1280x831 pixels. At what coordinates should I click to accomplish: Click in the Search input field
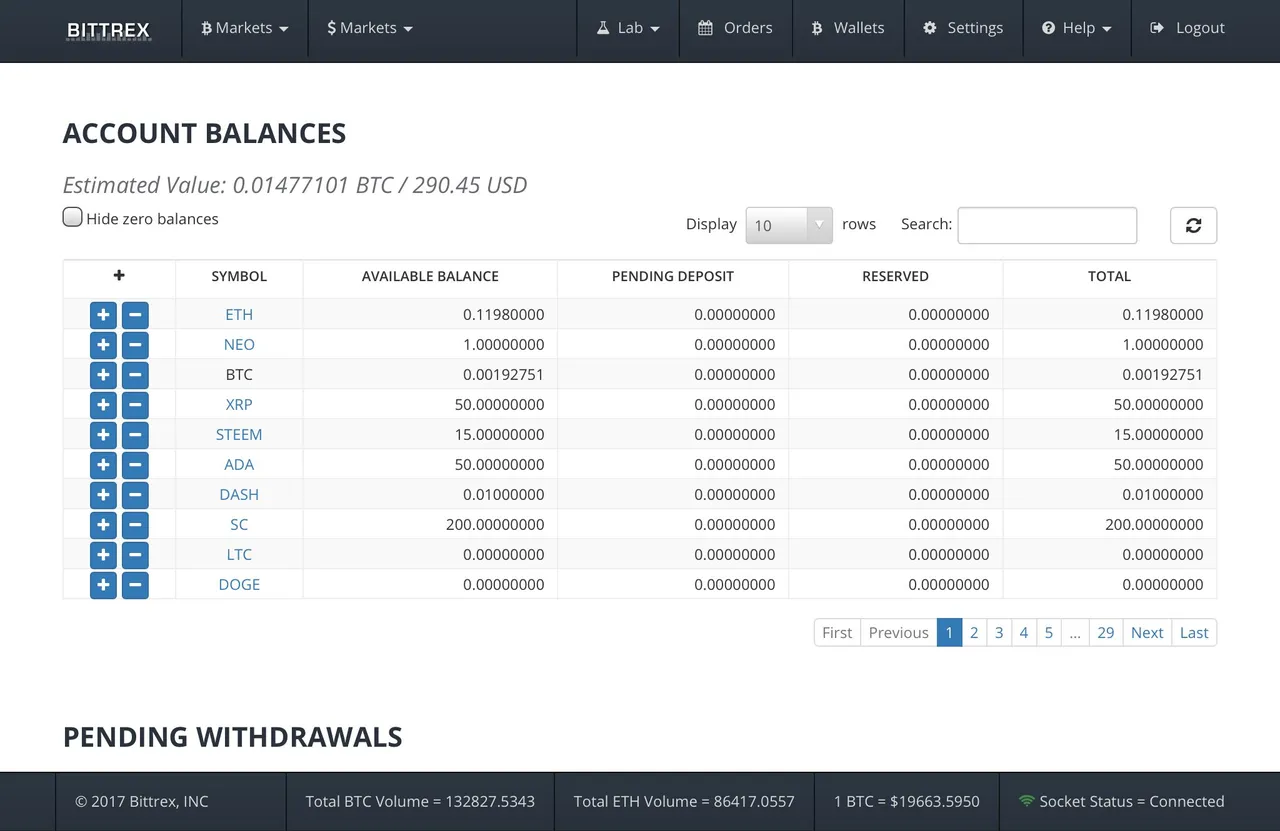tap(1047, 225)
